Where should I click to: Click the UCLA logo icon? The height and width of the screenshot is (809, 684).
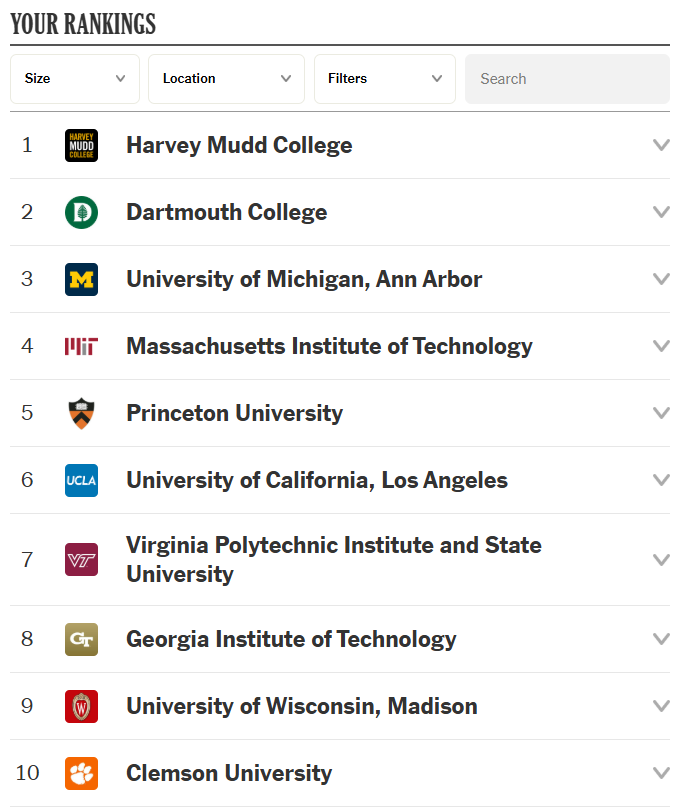click(x=81, y=480)
